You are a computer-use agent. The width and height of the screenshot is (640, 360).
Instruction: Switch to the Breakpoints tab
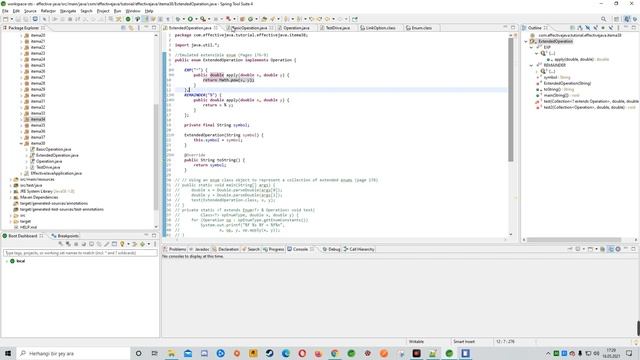[65, 236]
